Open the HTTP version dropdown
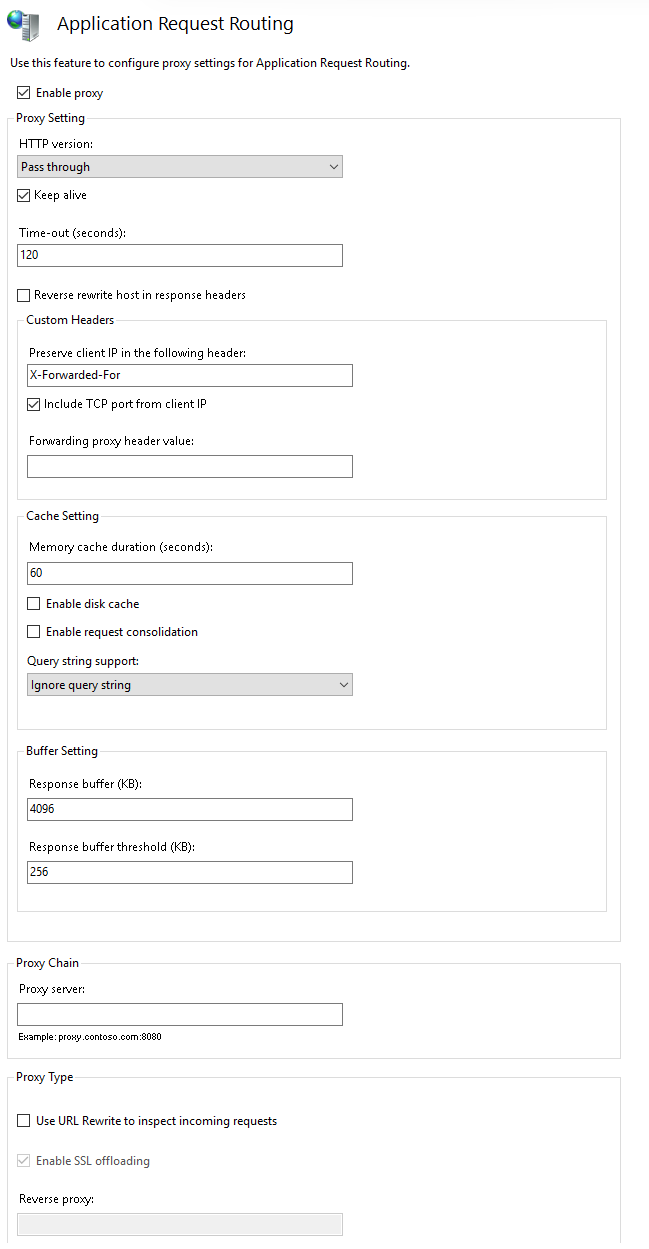Viewport: 649px width, 1249px height. tap(181, 167)
